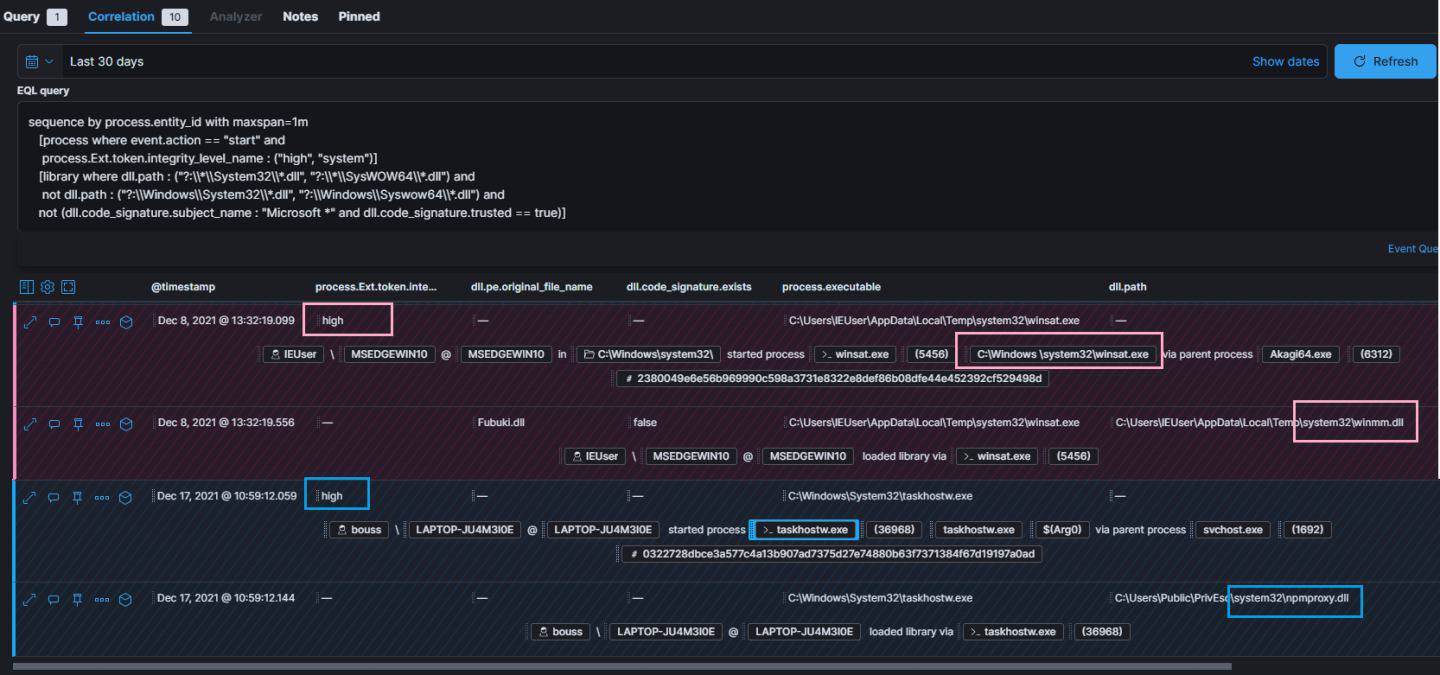Analyze the 13:32:19.099 winsat.exe event
This screenshot has width=1440, height=675.
pos(126,321)
